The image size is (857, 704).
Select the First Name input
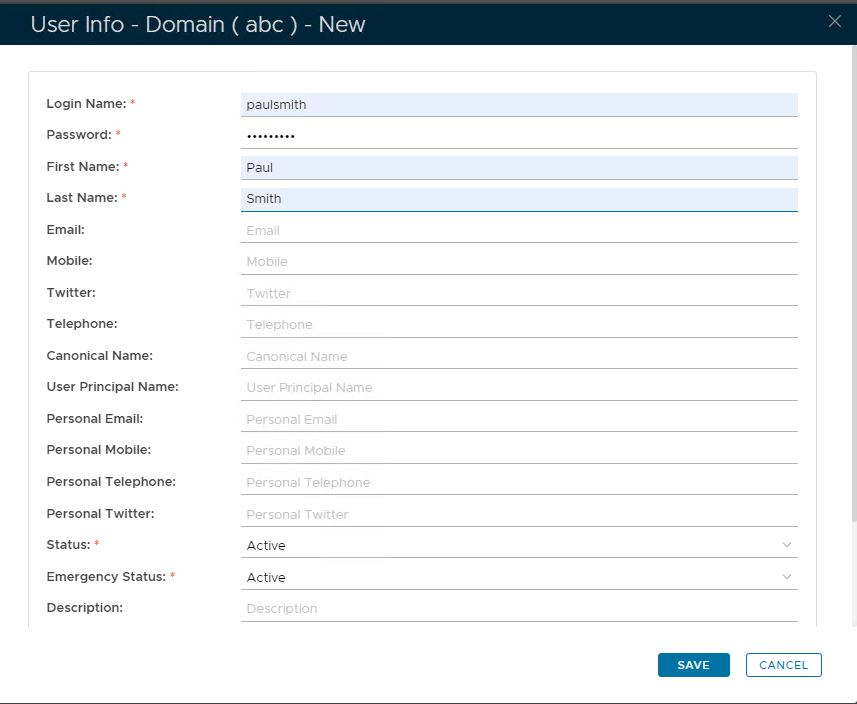pos(518,167)
